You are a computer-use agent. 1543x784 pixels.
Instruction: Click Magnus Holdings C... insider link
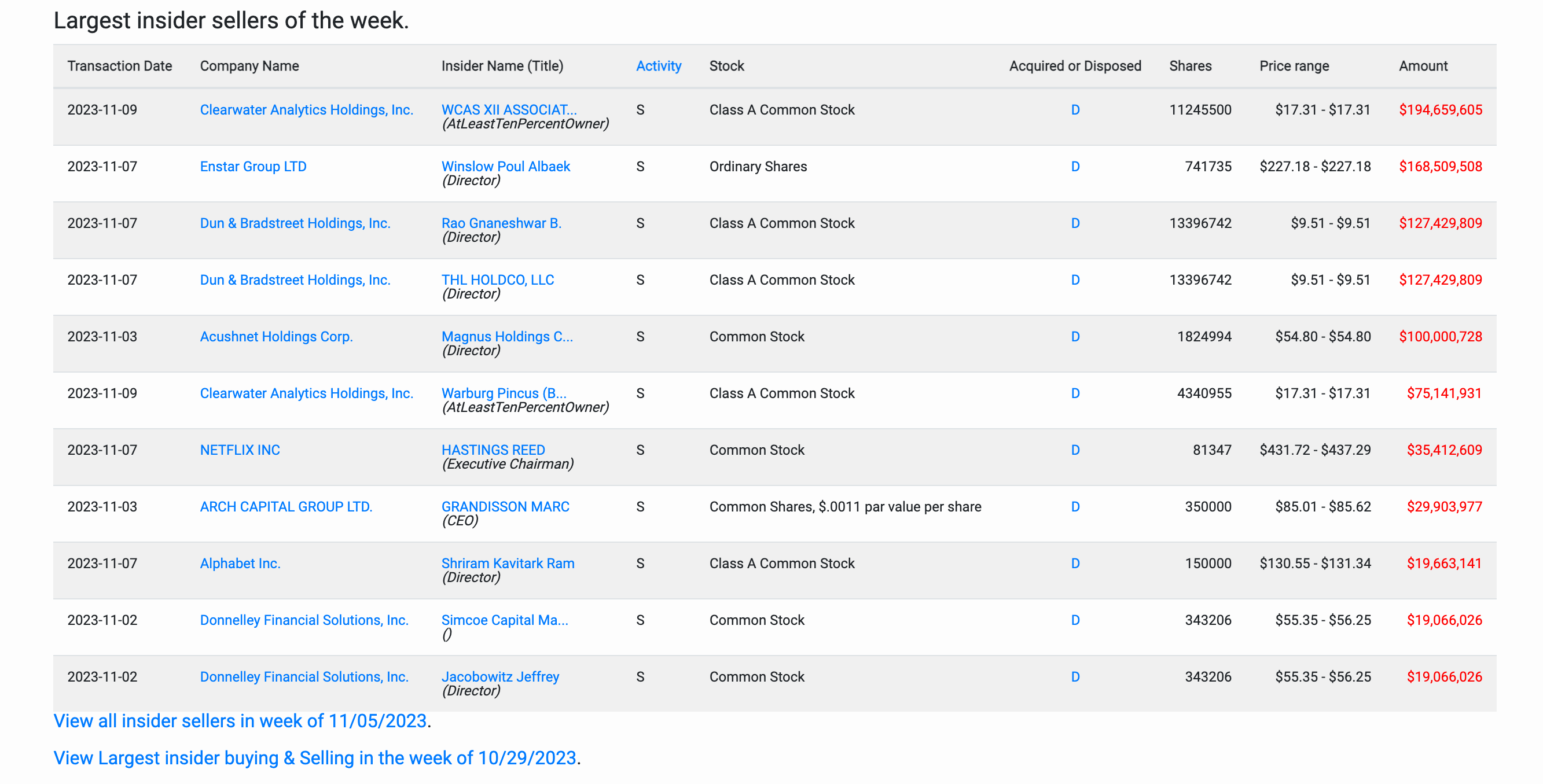[x=507, y=337]
